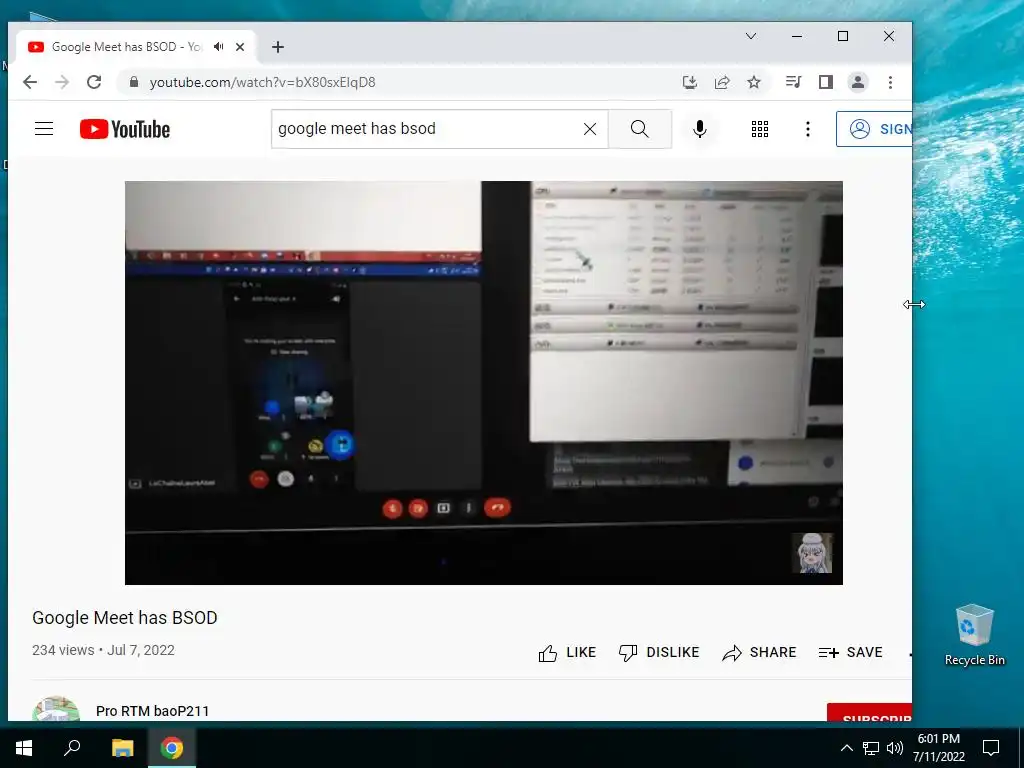Select the address bar URL
Viewport: 1024px width, 768px height.
pyautogui.click(x=263, y=82)
